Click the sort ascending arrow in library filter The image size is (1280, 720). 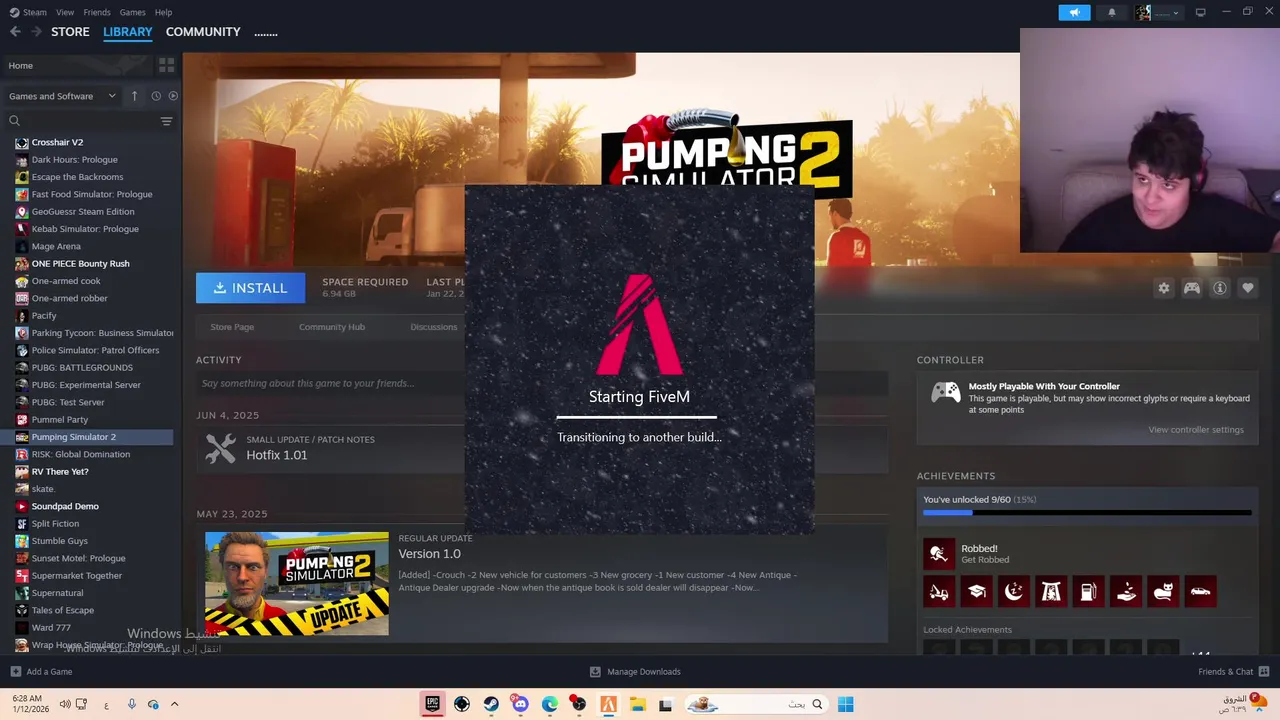click(135, 96)
